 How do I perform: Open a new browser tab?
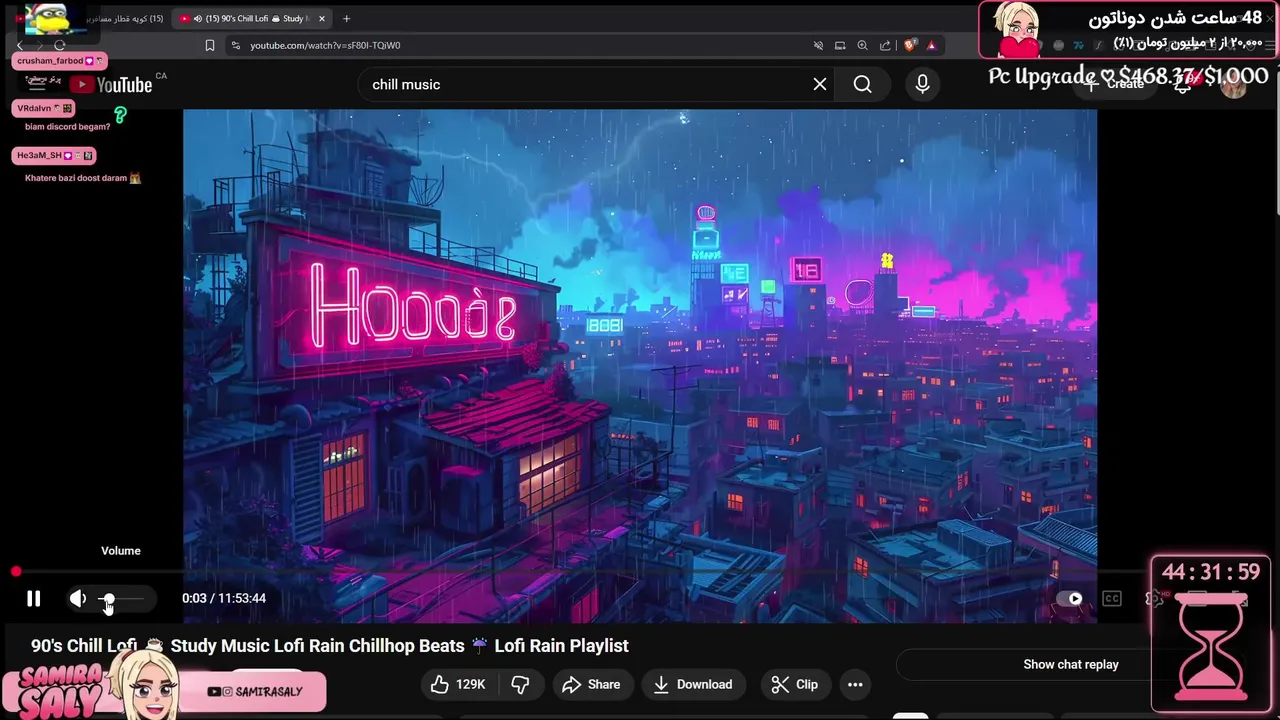(346, 18)
